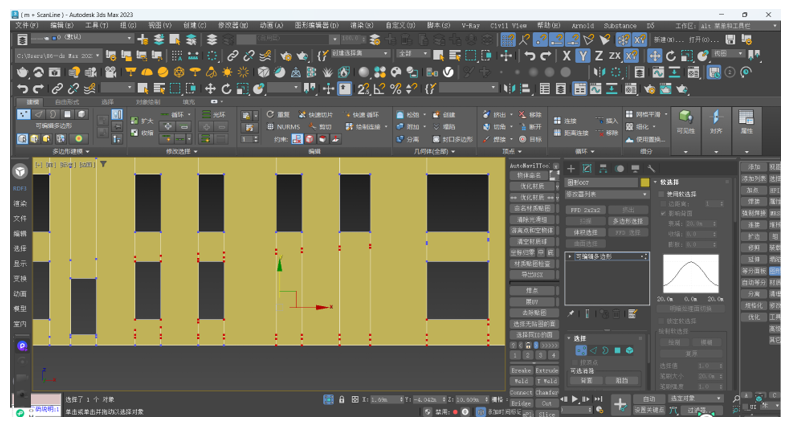
Task: Activate Vertex sub-object selection mode
Action: click(581, 351)
